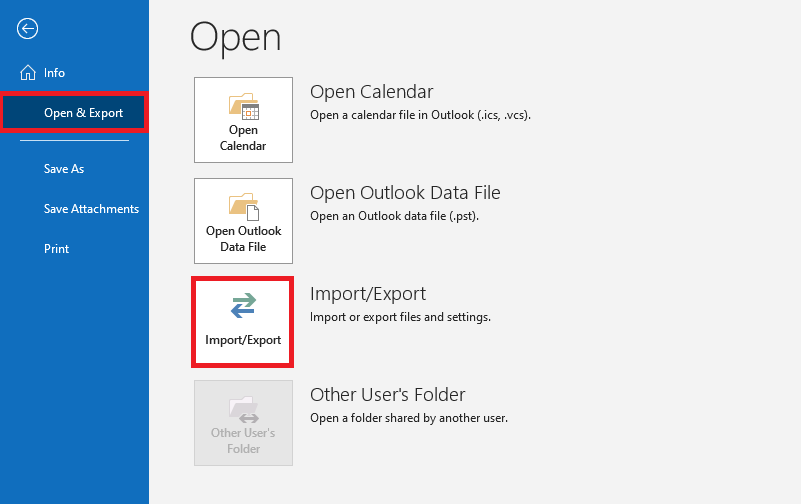Click the large Open Calendar heading
Screen dimensions: 801x504
(371, 92)
